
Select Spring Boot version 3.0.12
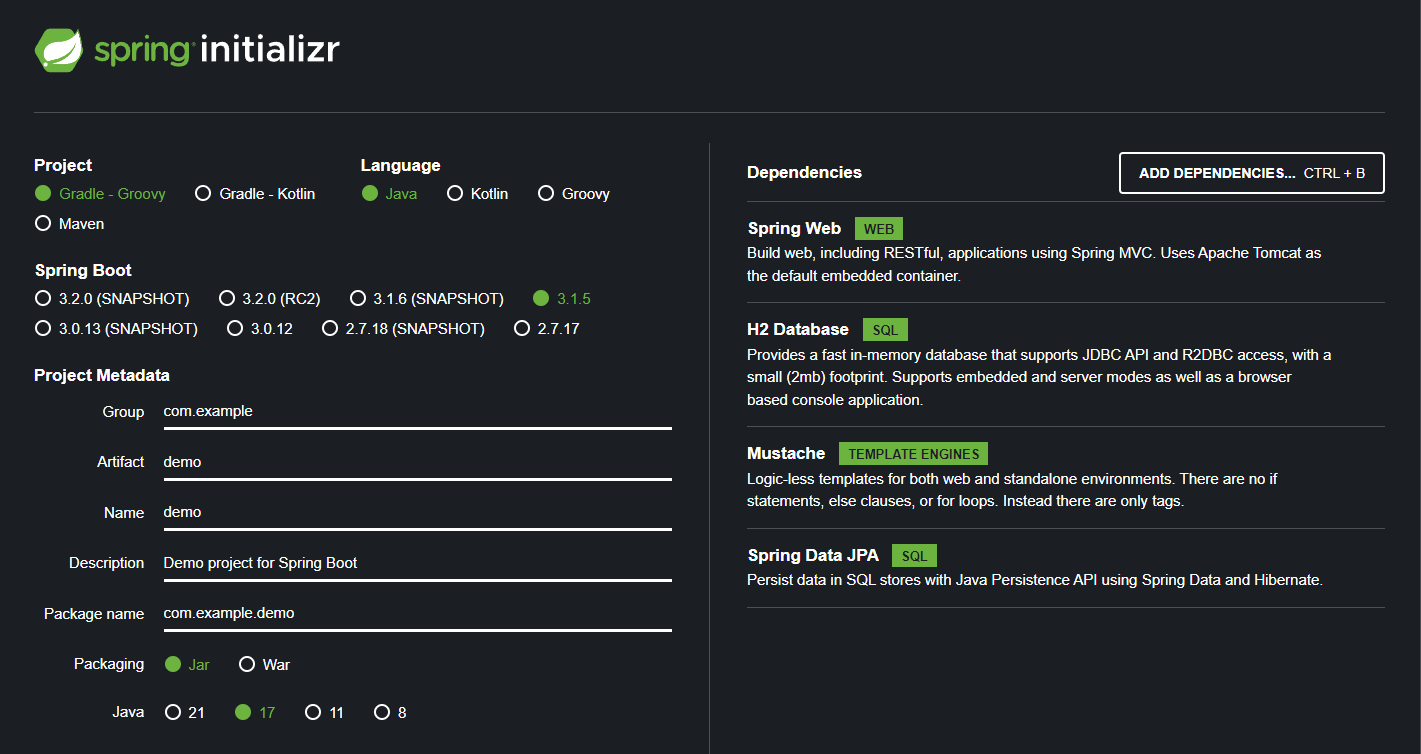tap(260, 329)
